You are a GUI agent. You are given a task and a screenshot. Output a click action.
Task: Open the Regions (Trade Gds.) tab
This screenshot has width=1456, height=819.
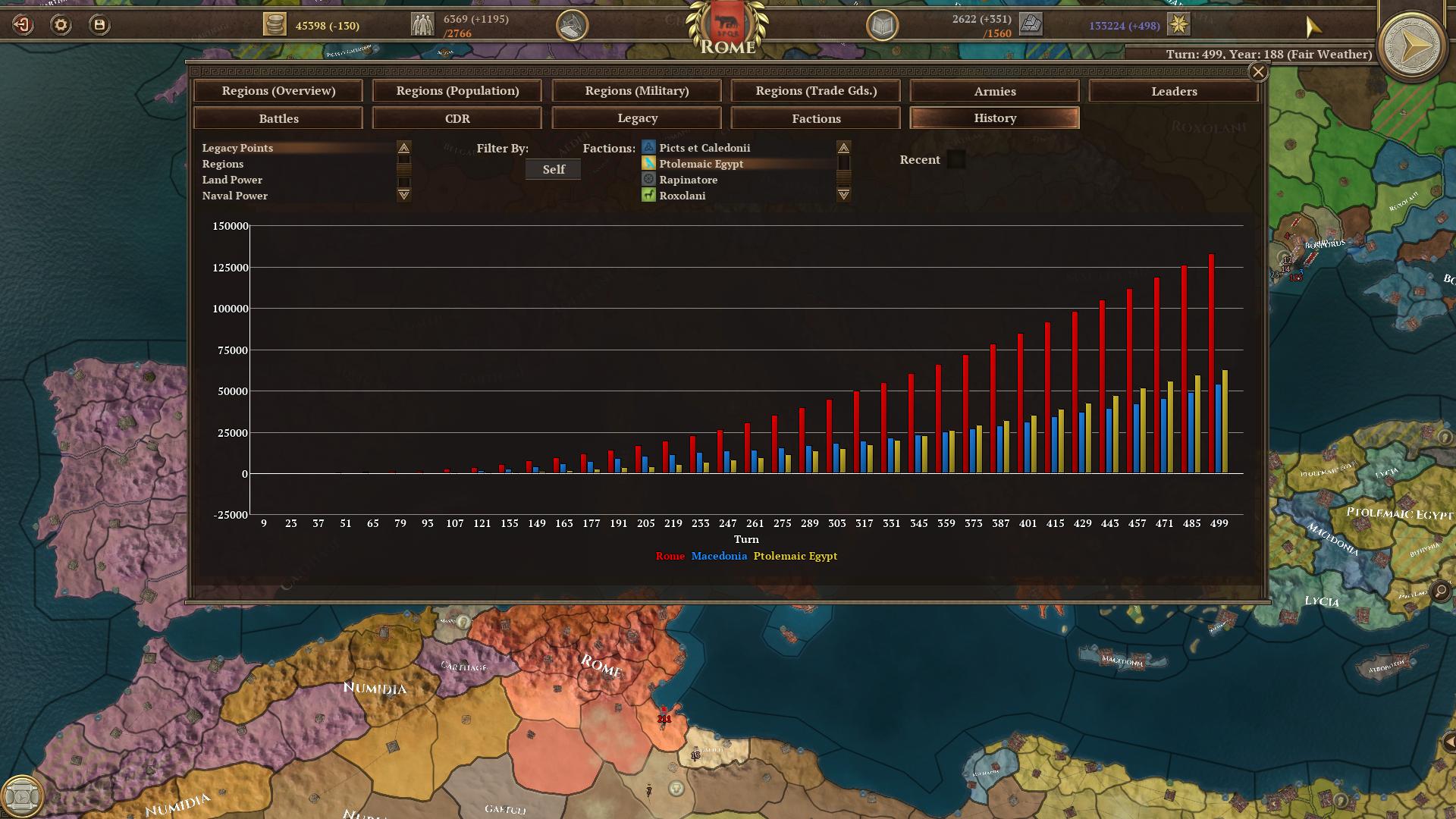[x=815, y=91]
